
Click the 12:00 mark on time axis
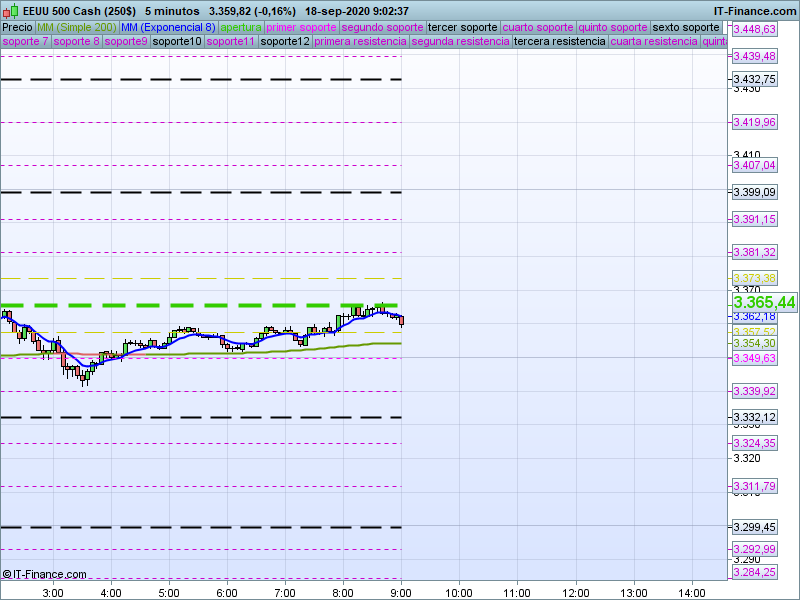pyautogui.click(x=575, y=592)
